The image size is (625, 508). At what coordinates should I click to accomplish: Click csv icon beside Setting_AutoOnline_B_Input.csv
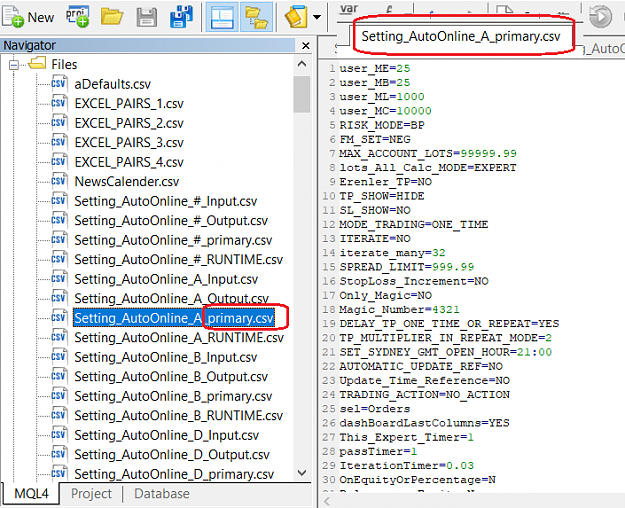(59, 357)
